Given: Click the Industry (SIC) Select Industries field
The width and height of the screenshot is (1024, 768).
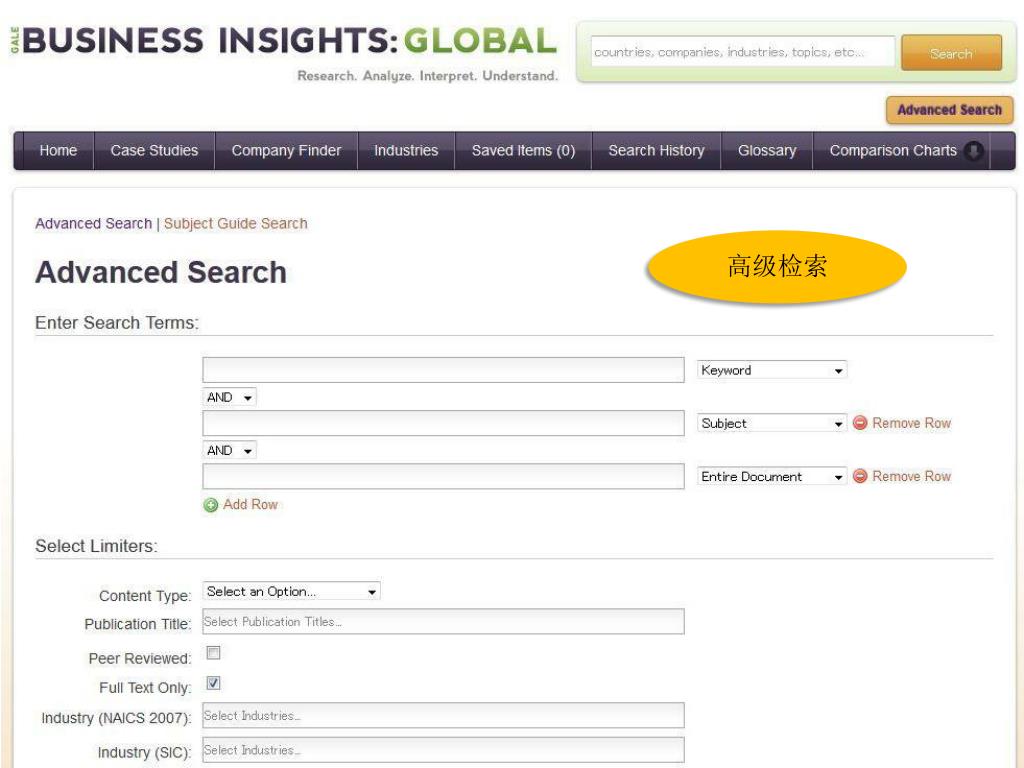Looking at the screenshot, I should (443, 750).
